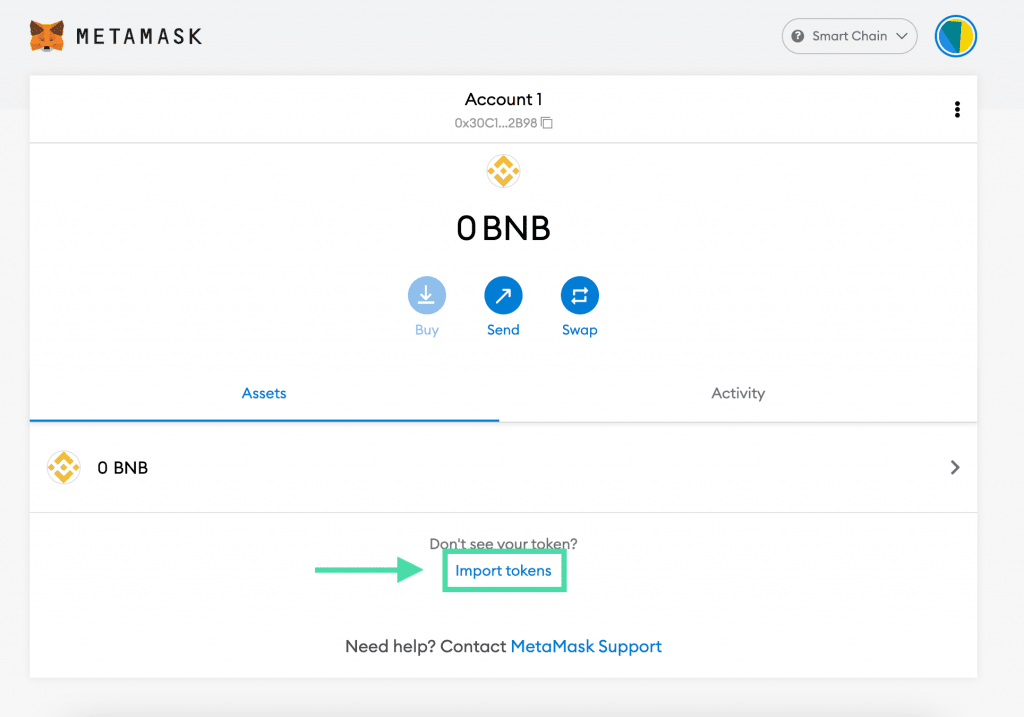Open the account avatar menu
This screenshot has height=717, width=1024.
(x=955, y=36)
